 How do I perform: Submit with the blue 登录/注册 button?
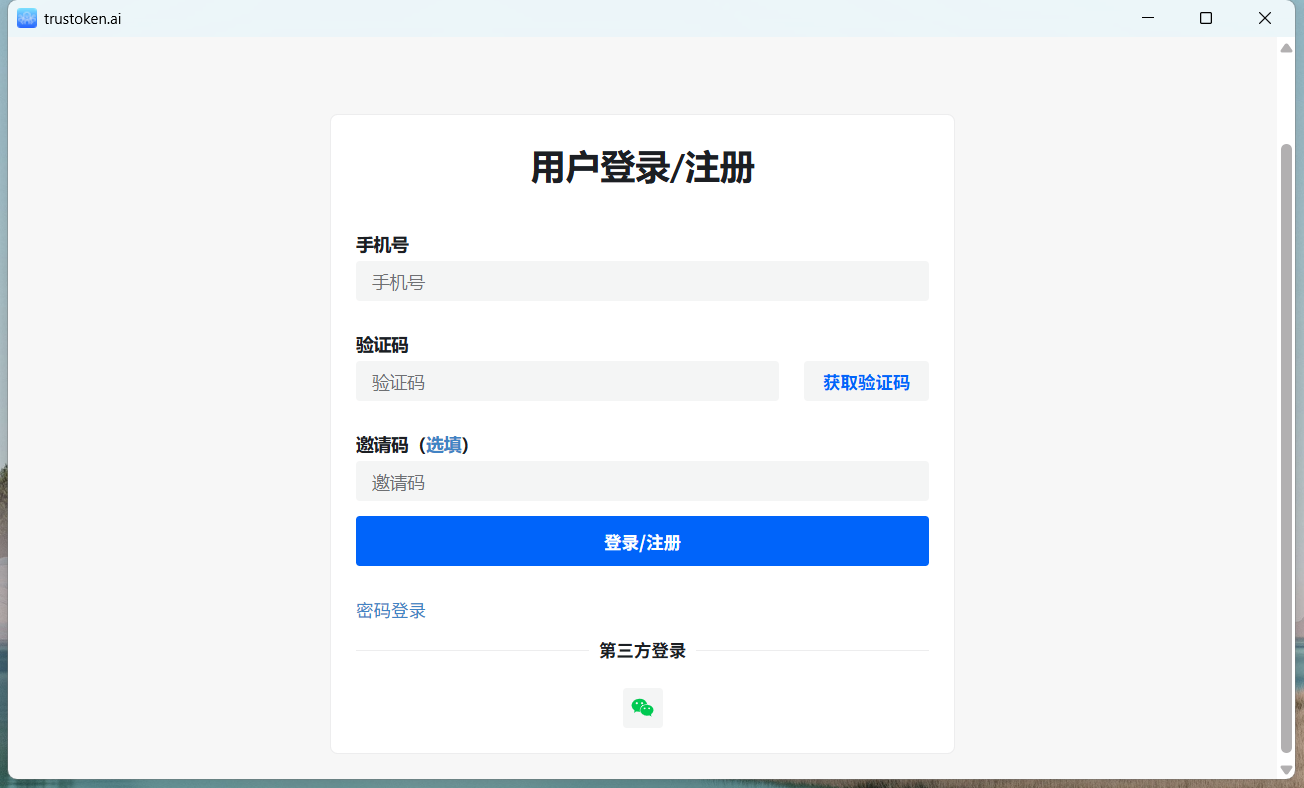click(x=642, y=541)
